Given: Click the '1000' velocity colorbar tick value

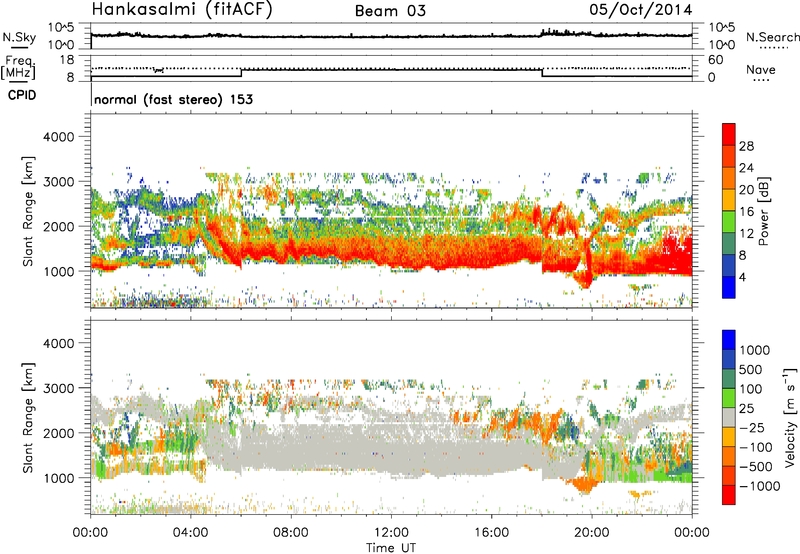Looking at the screenshot, I should pyautogui.click(x=755, y=350).
